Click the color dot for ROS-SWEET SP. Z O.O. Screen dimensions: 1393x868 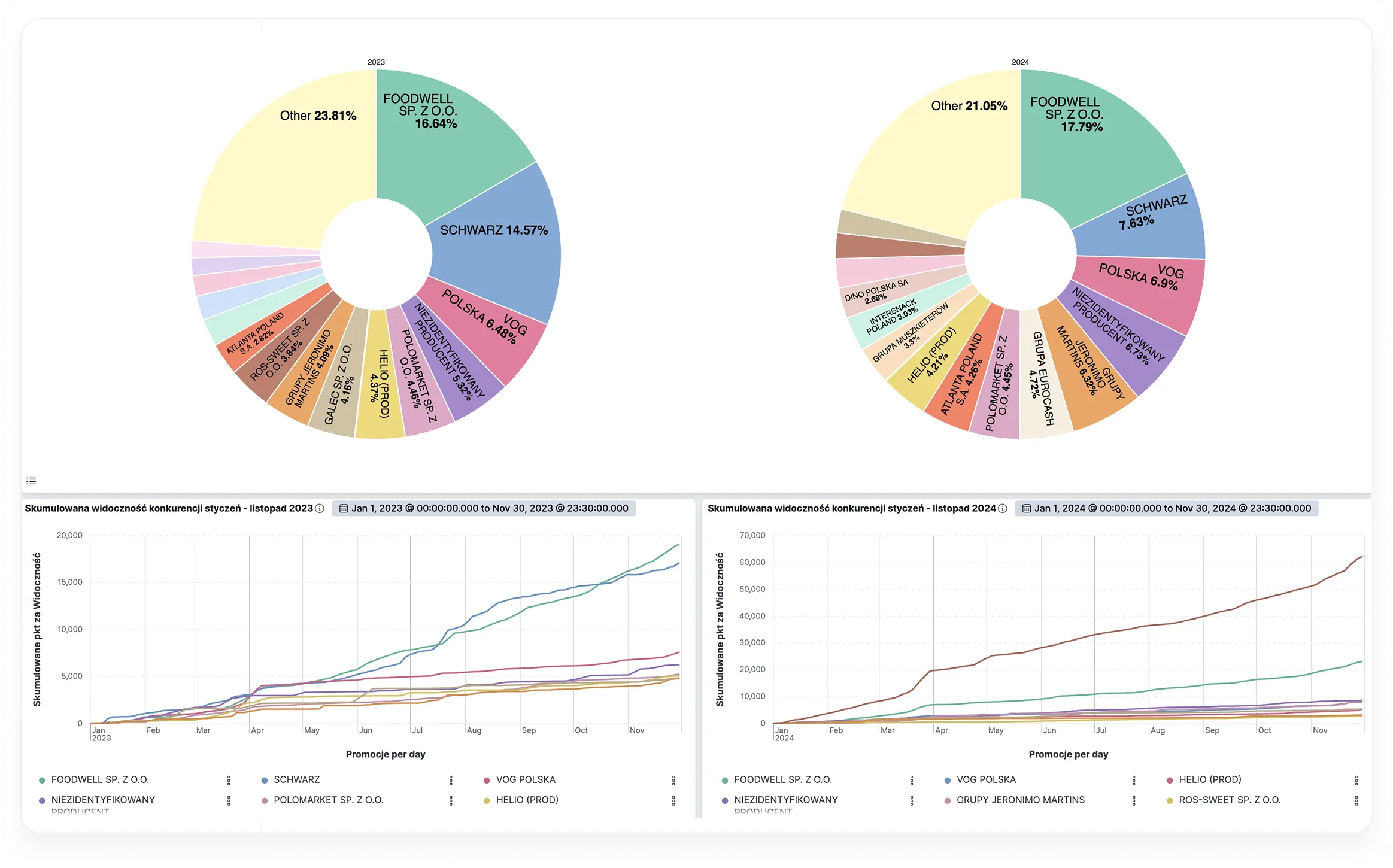1170,800
